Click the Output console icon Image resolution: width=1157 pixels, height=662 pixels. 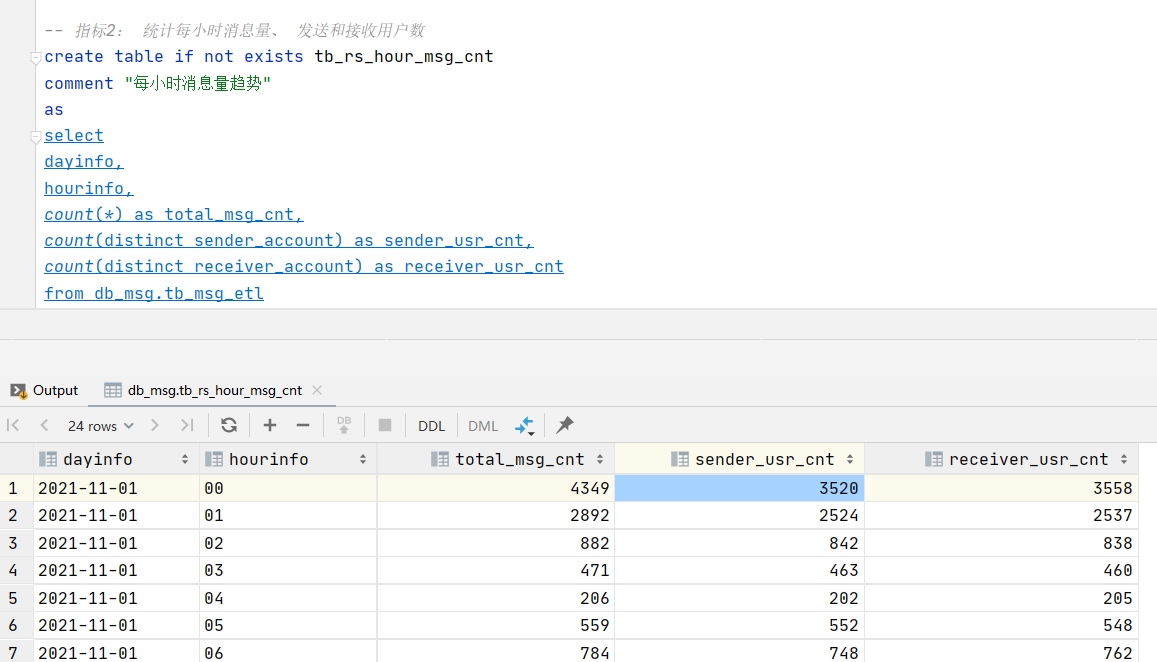(x=18, y=390)
